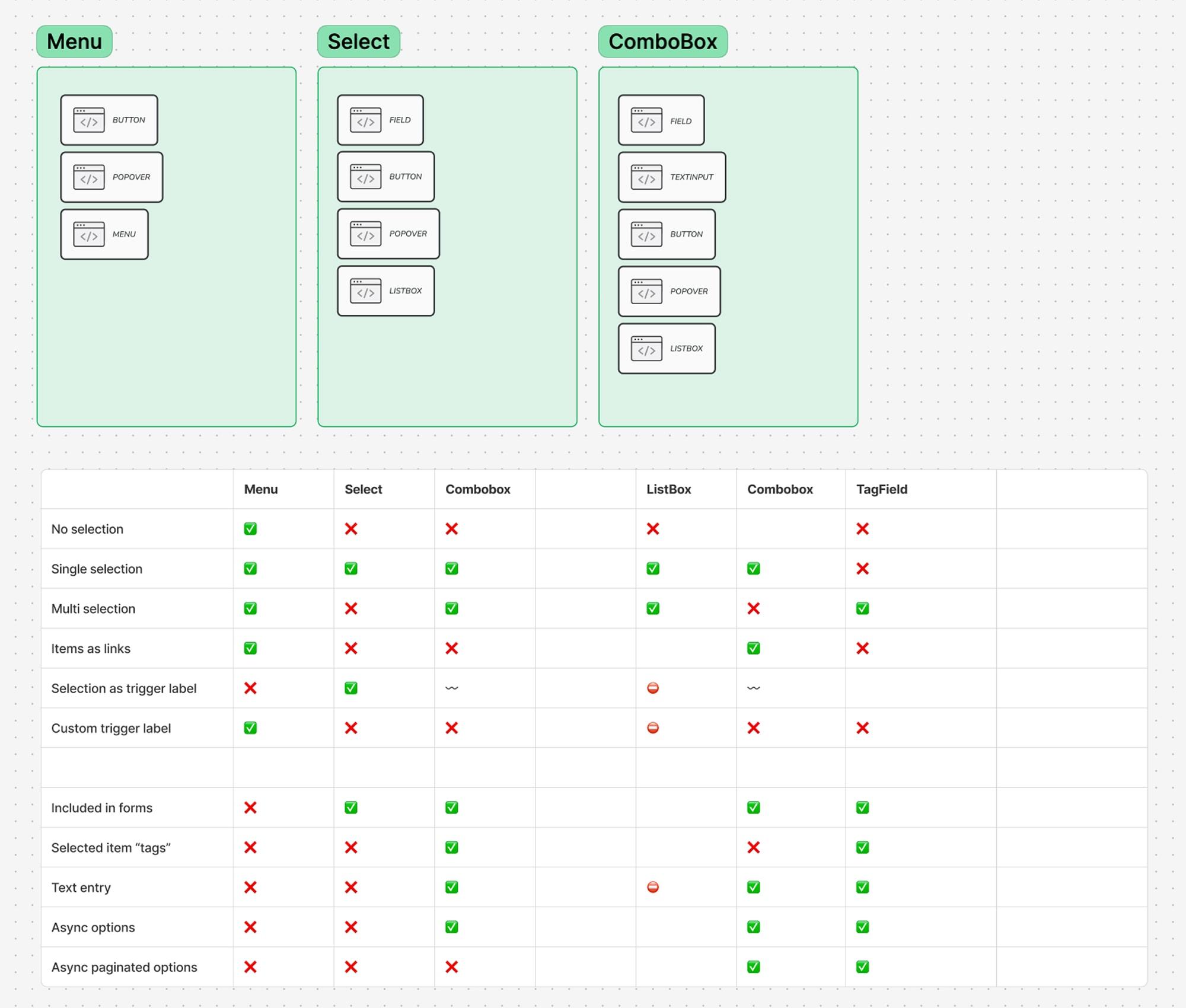Click the ListBox no-entry icon in Text entry row
1186x1008 pixels.
pos(653,887)
